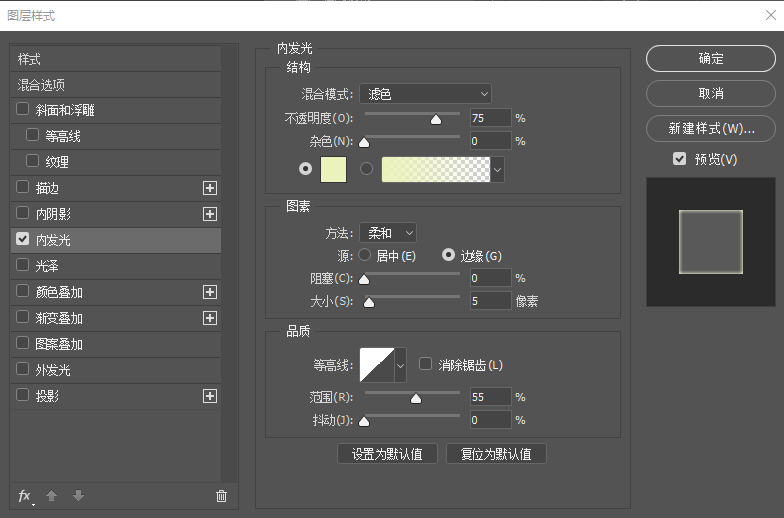Toggle the 预览 preview checkbox
The height and width of the screenshot is (518, 784).
(x=680, y=159)
